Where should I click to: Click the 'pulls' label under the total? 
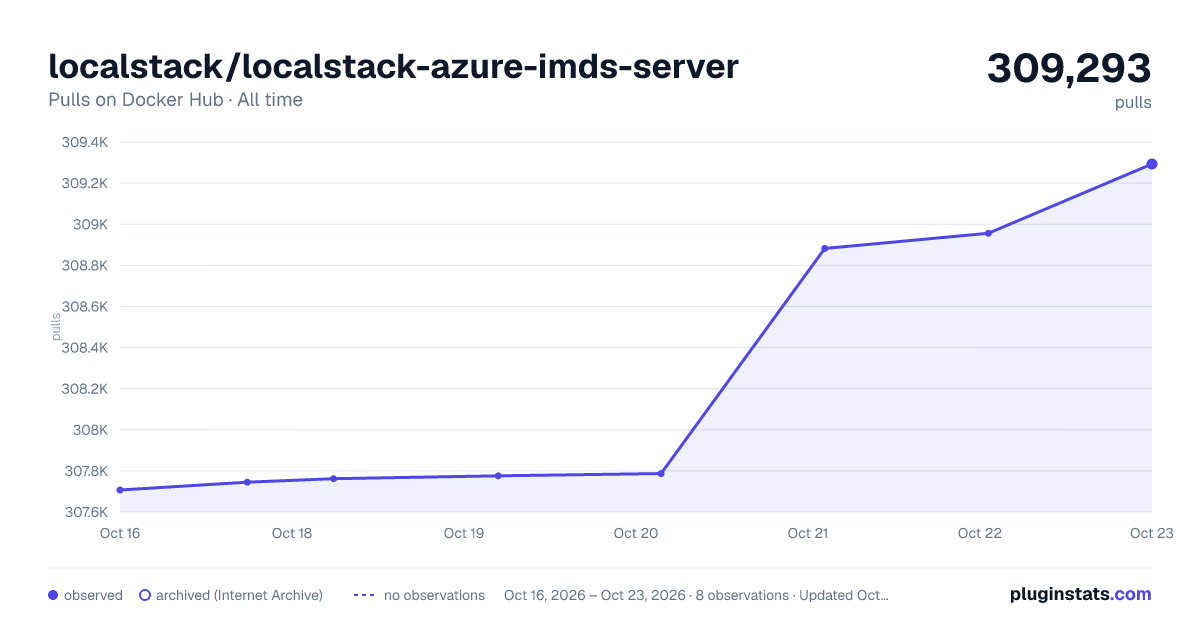pyautogui.click(x=1133, y=102)
